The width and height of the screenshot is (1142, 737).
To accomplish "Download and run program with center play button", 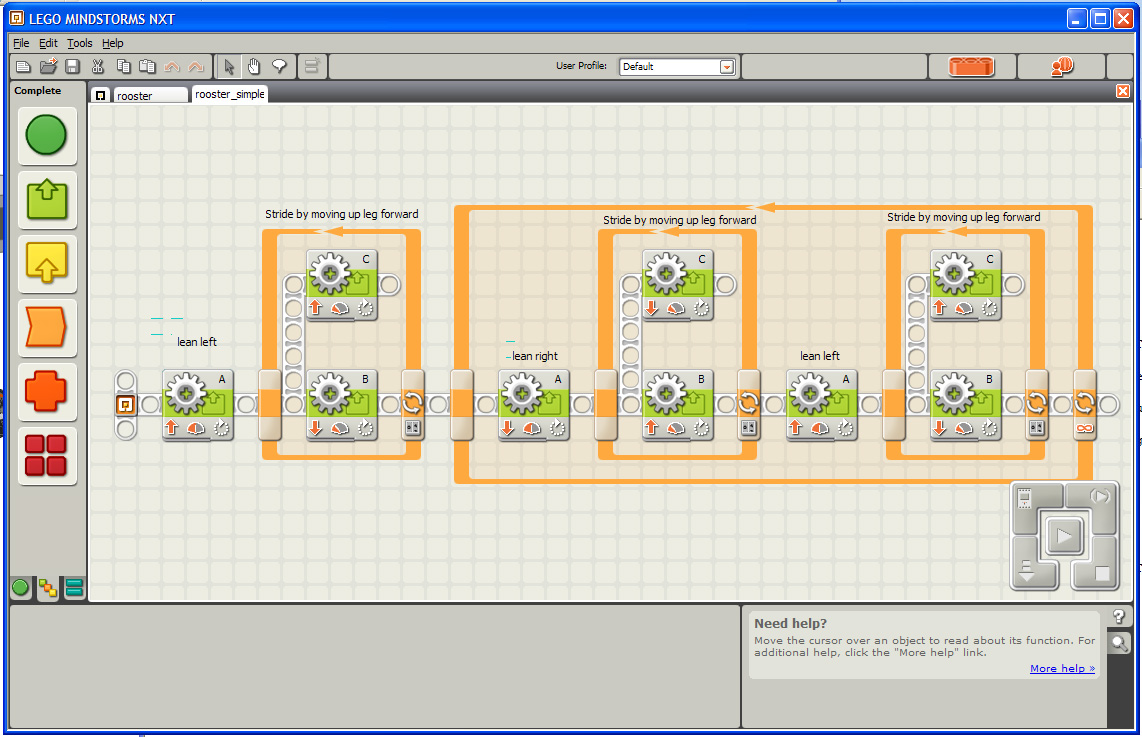I will click(x=1064, y=537).
